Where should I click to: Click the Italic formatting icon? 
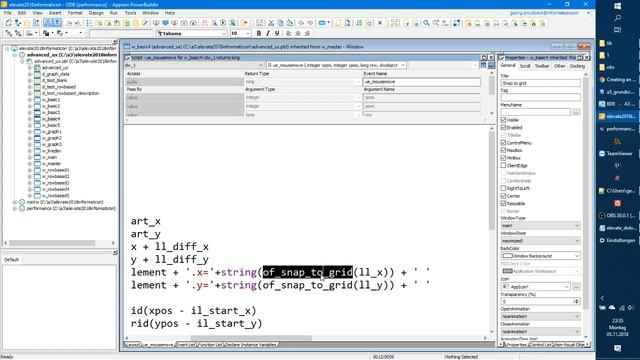[268, 33]
